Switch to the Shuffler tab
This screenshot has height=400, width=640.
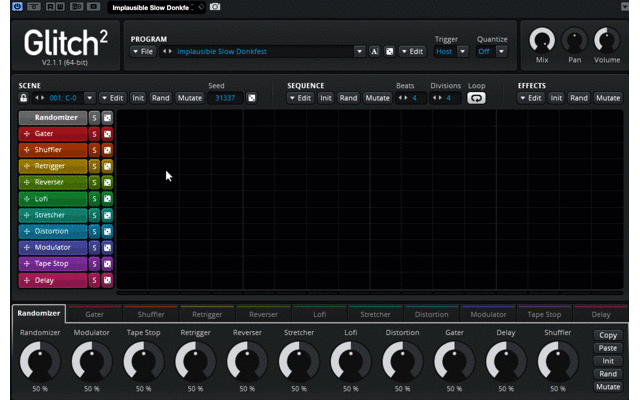point(151,314)
